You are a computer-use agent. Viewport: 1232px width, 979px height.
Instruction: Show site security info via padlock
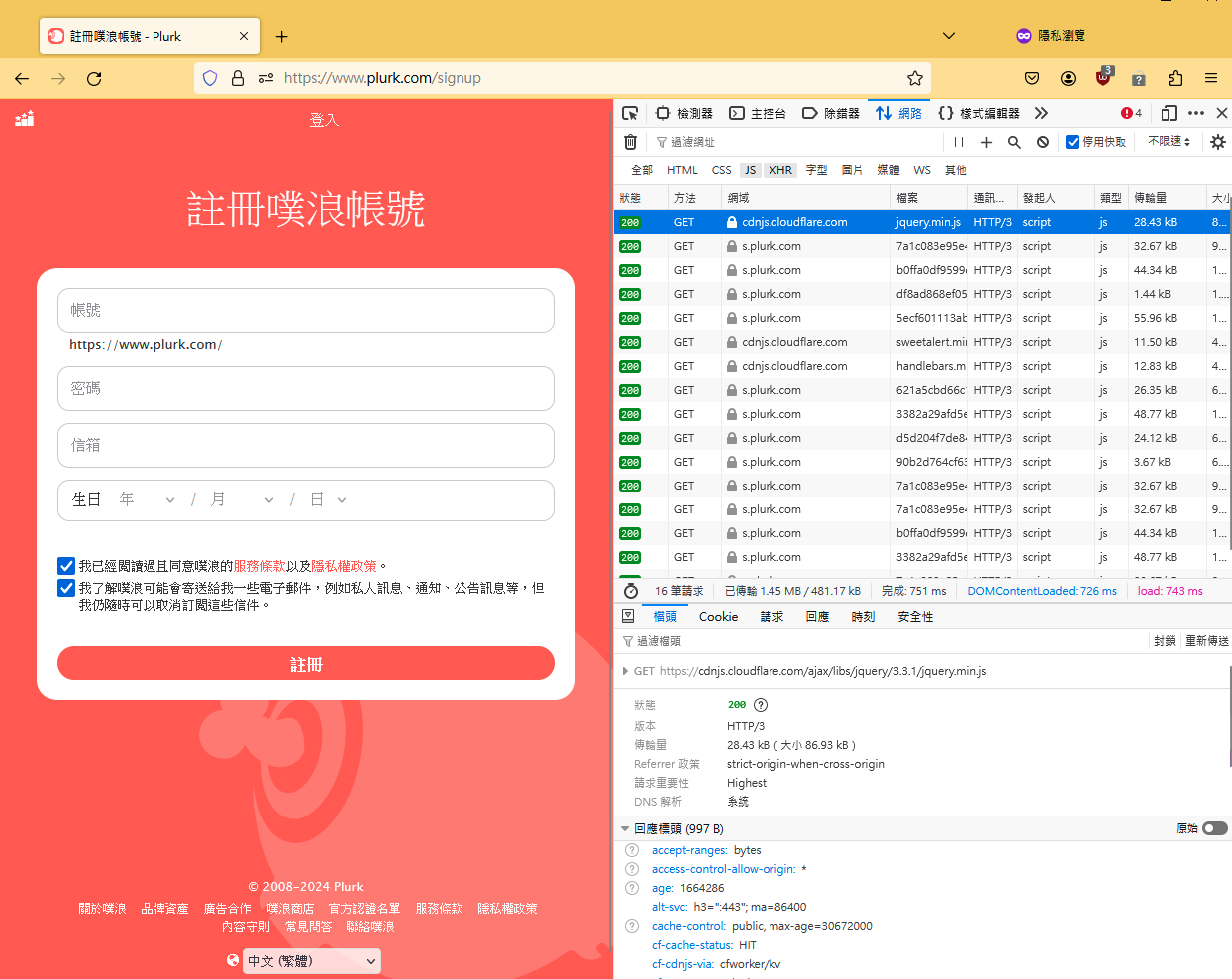click(x=238, y=78)
